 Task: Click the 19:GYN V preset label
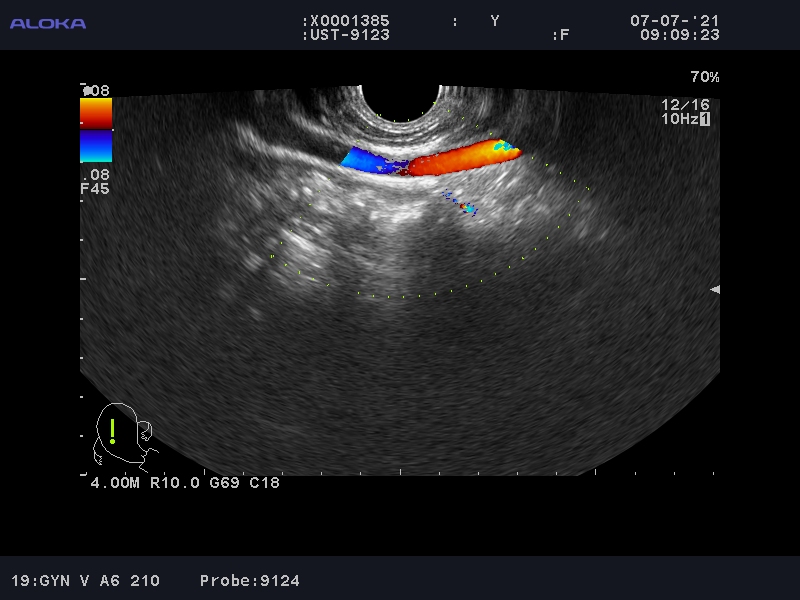(x=58, y=580)
